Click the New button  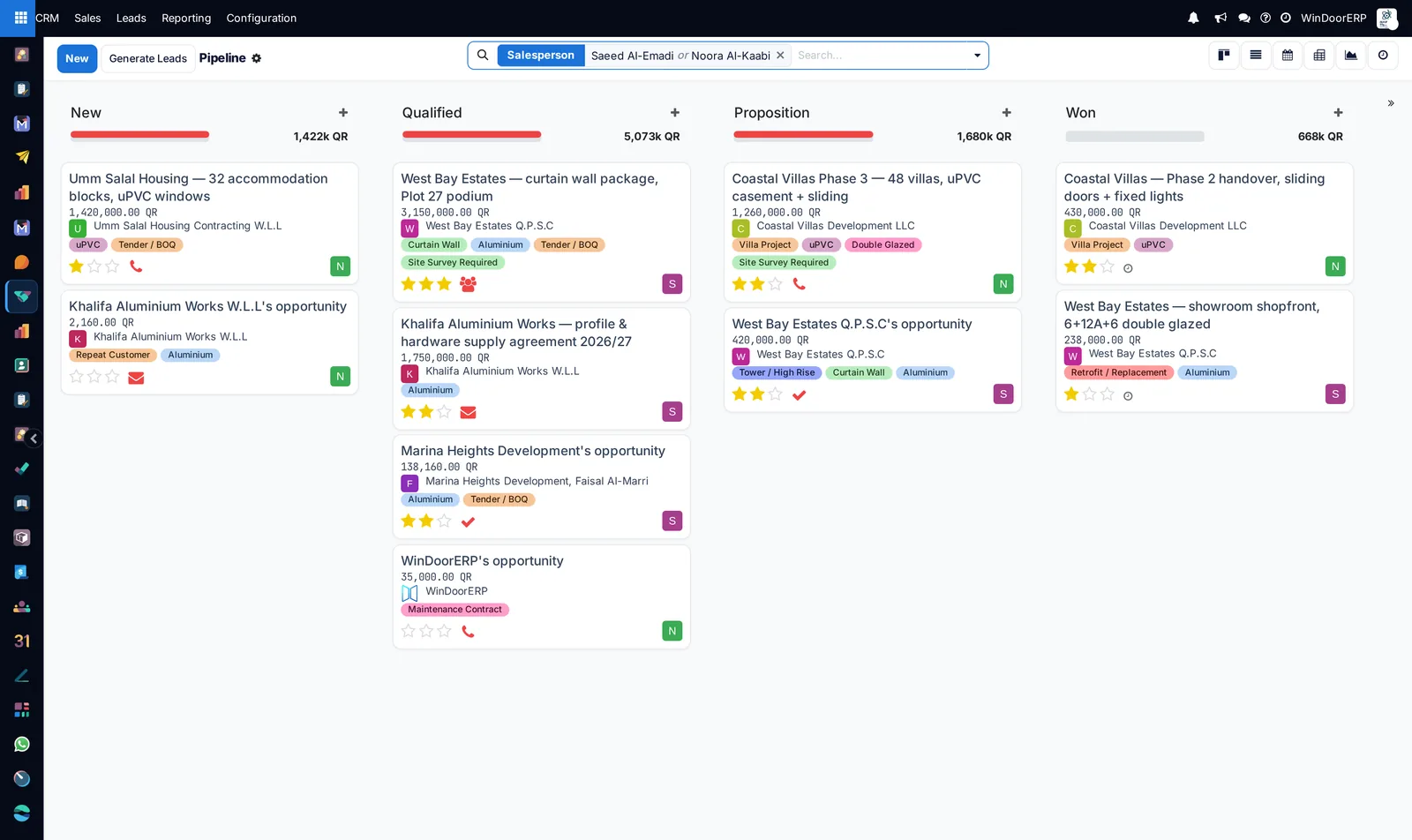click(x=77, y=58)
